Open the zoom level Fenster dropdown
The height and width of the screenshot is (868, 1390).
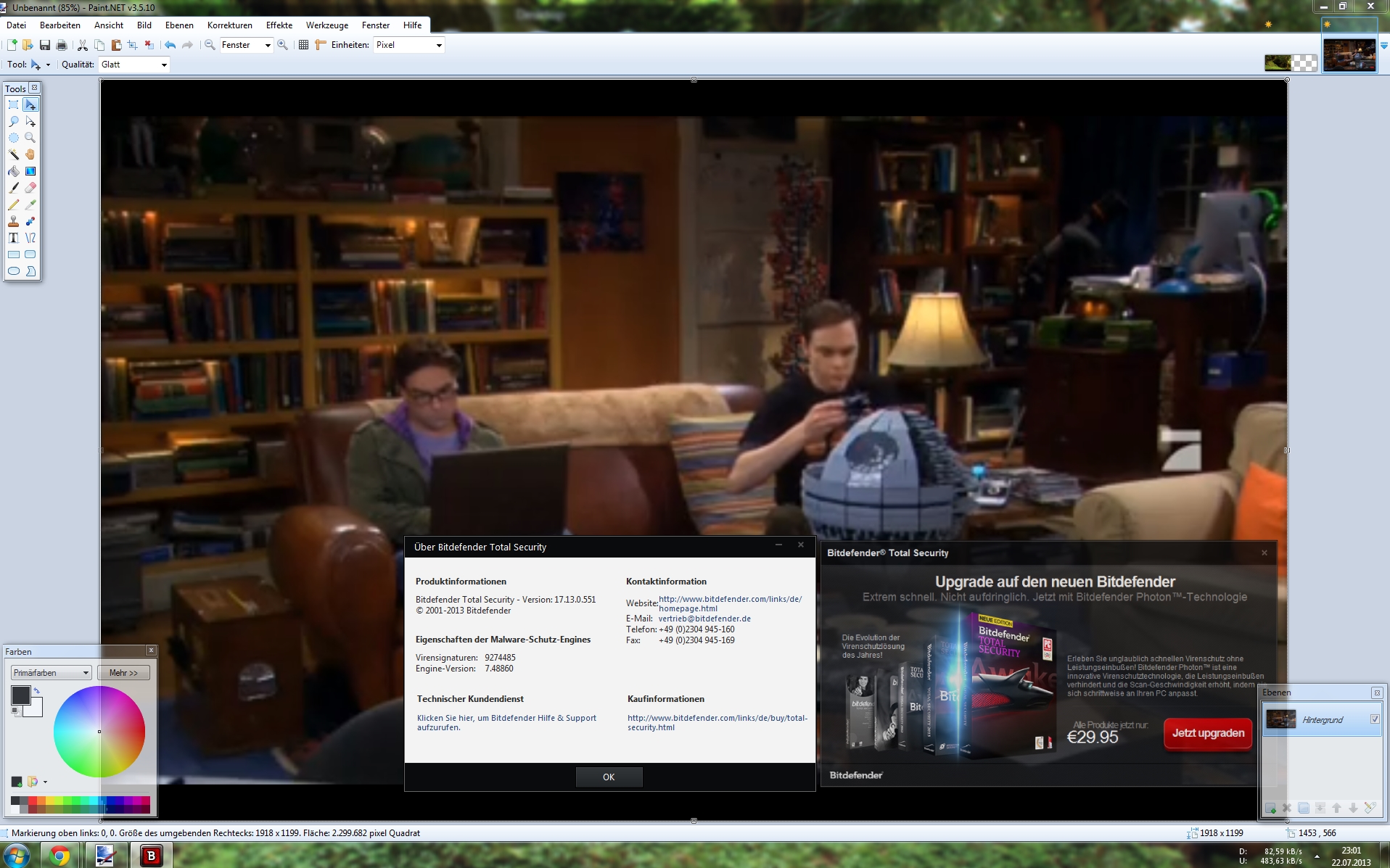pos(247,45)
